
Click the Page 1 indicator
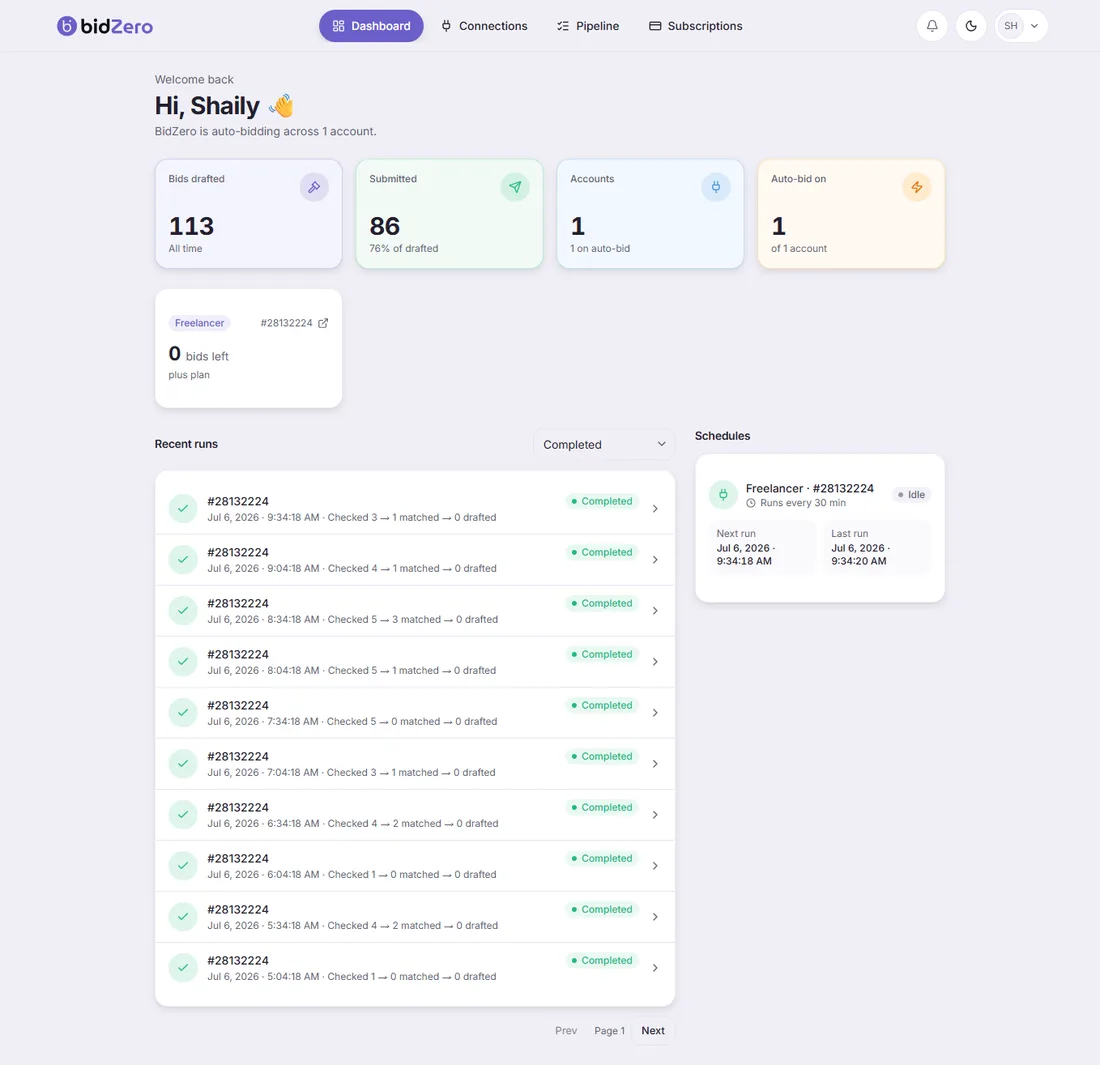coord(609,1031)
